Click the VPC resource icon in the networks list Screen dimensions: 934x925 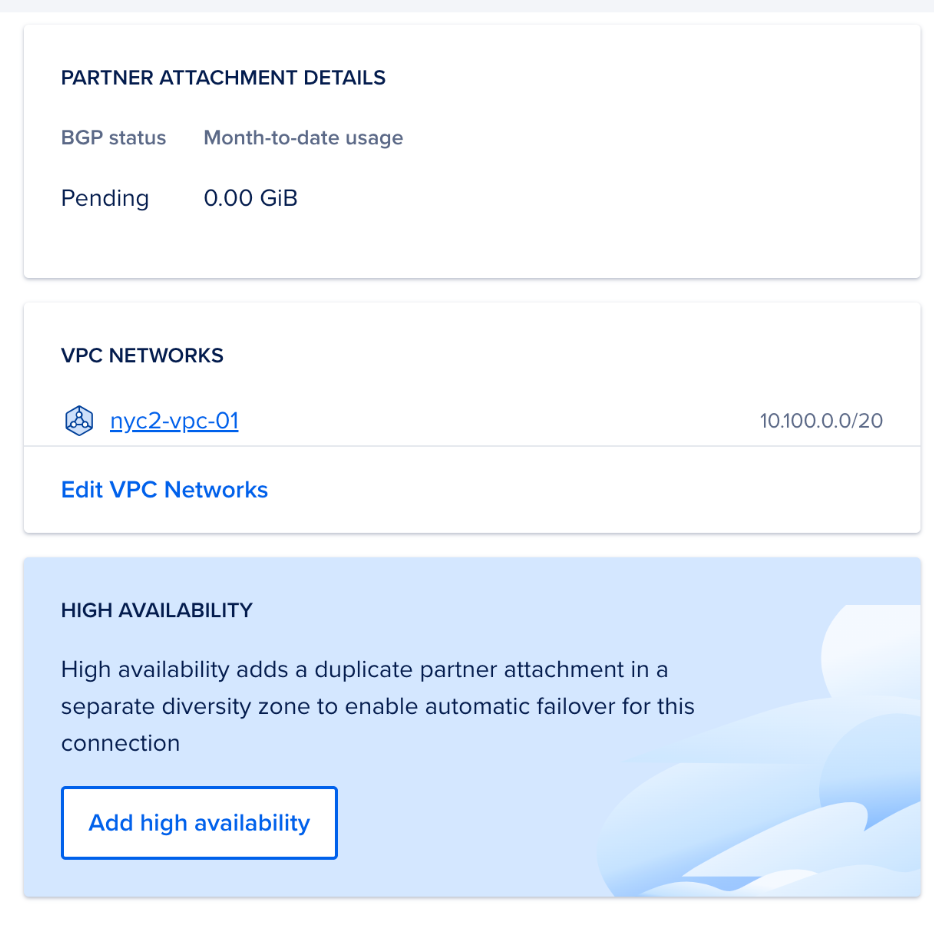pos(79,420)
